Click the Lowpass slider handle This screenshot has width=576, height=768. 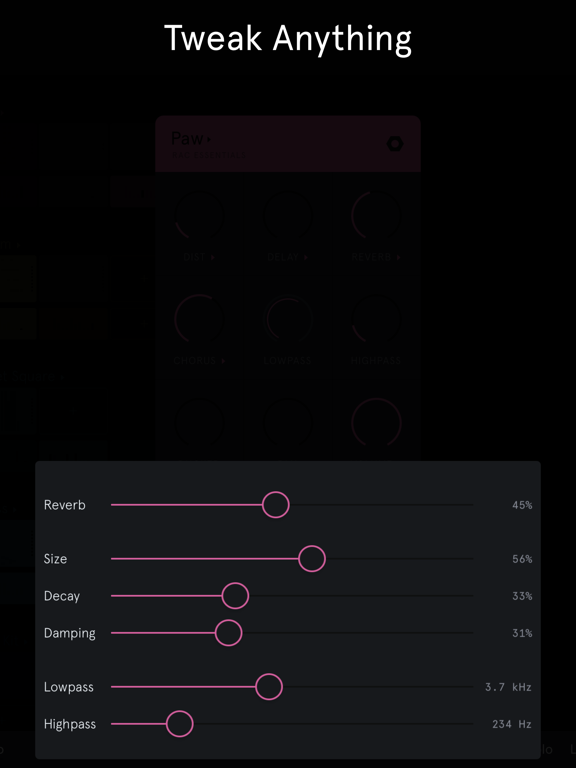pyautogui.click(x=269, y=687)
